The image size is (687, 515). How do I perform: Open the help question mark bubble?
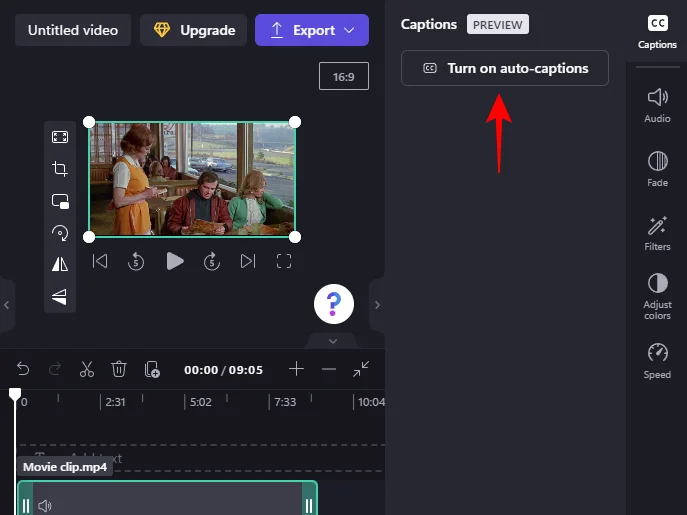click(334, 304)
